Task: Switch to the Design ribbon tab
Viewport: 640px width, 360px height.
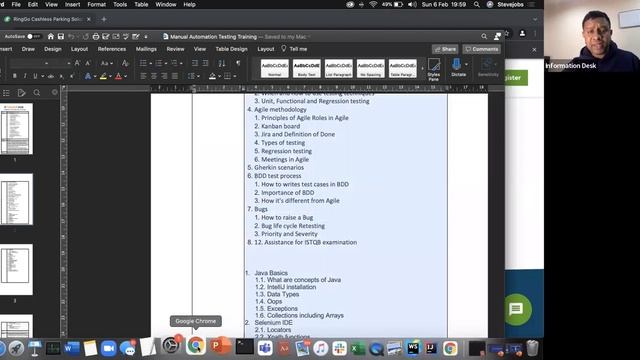Action: pos(53,49)
